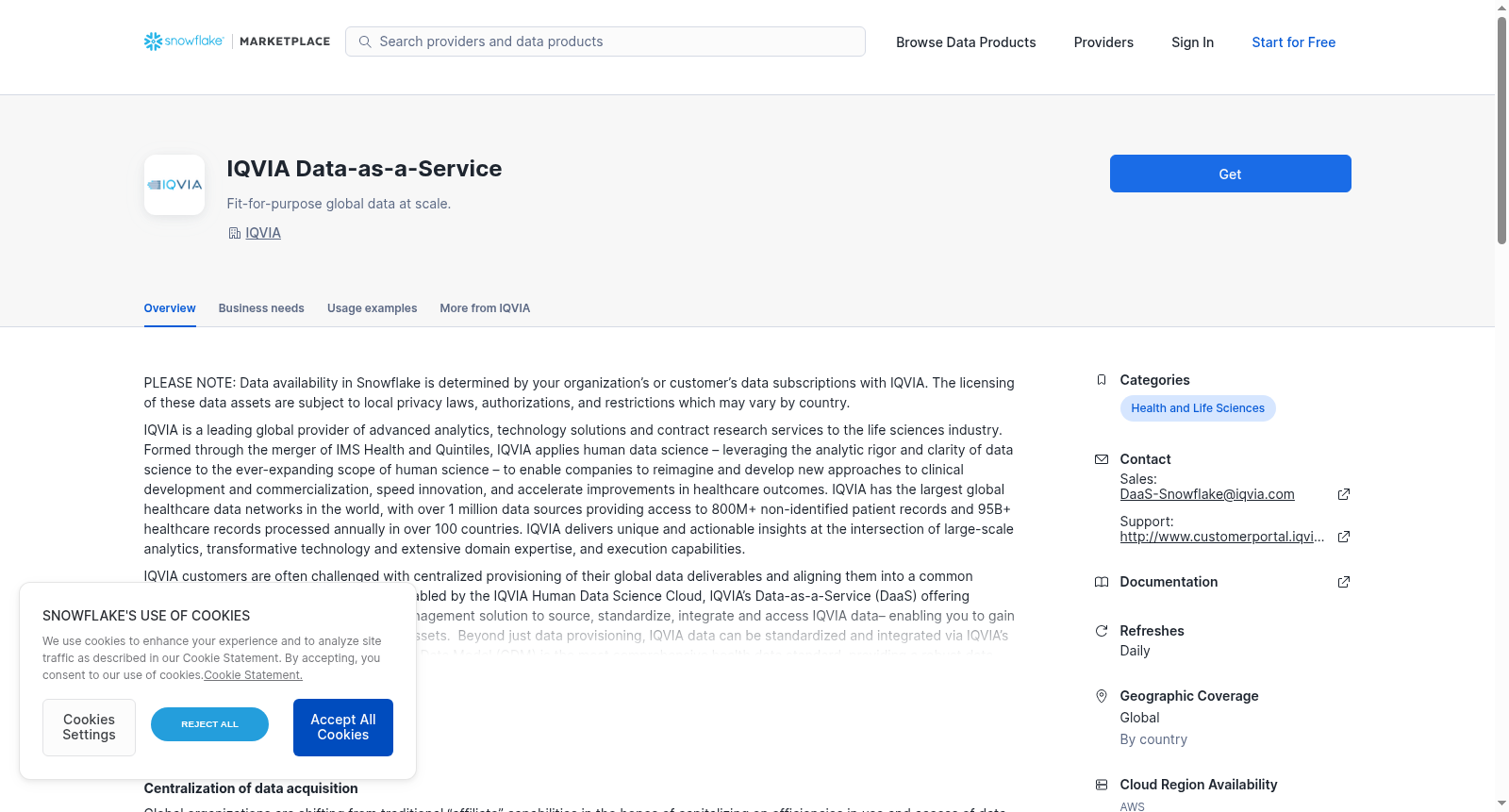Switch to the Business needs tab

[261, 308]
